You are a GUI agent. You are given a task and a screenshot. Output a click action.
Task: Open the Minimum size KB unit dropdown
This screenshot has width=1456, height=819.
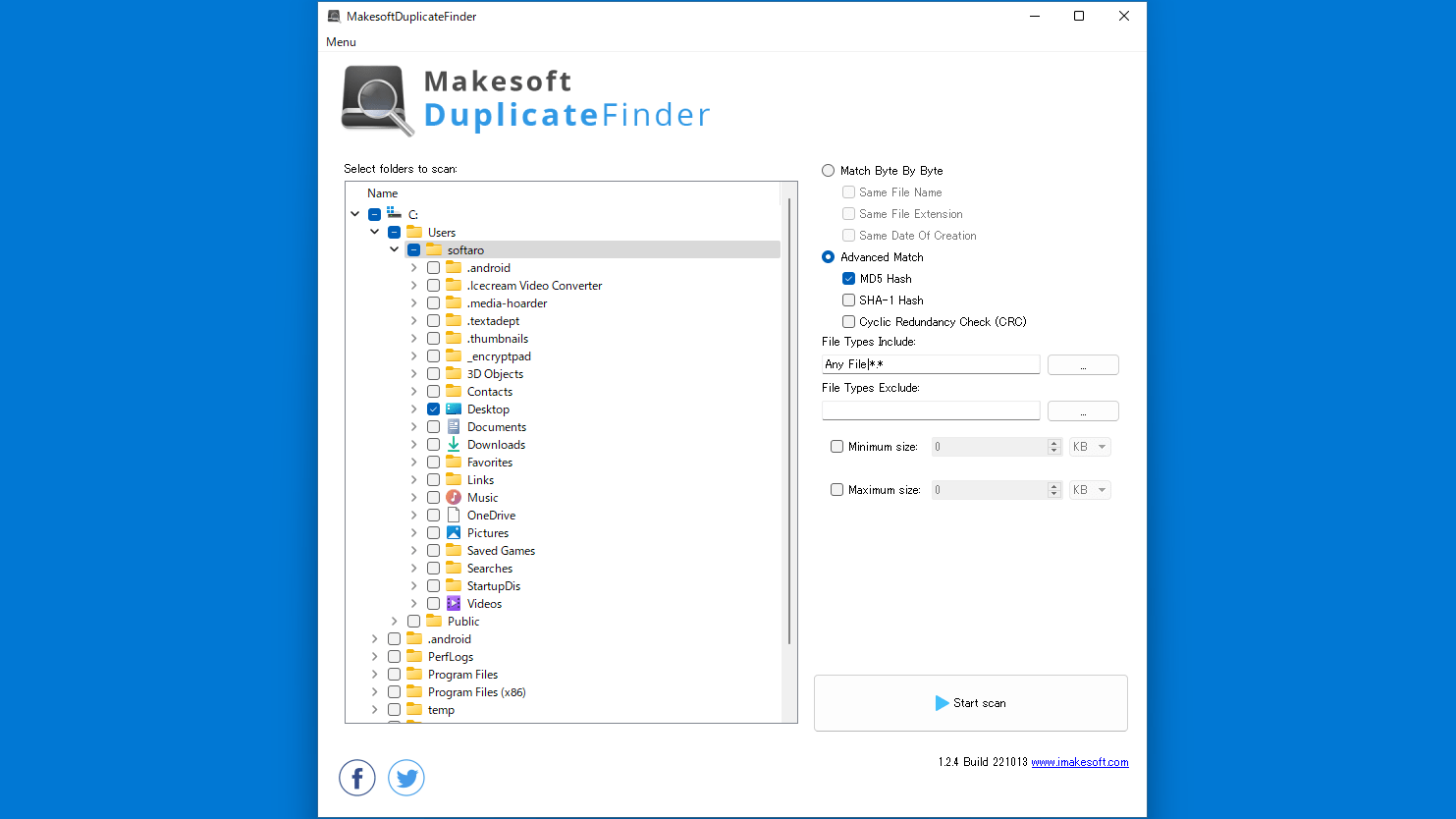pos(1090,447)
